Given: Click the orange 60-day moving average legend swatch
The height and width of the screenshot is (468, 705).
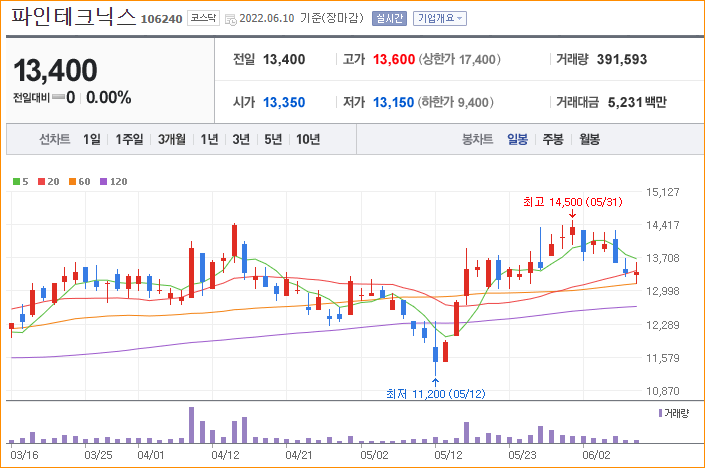Looking at the screenshot, I should (x=72, y=182).
